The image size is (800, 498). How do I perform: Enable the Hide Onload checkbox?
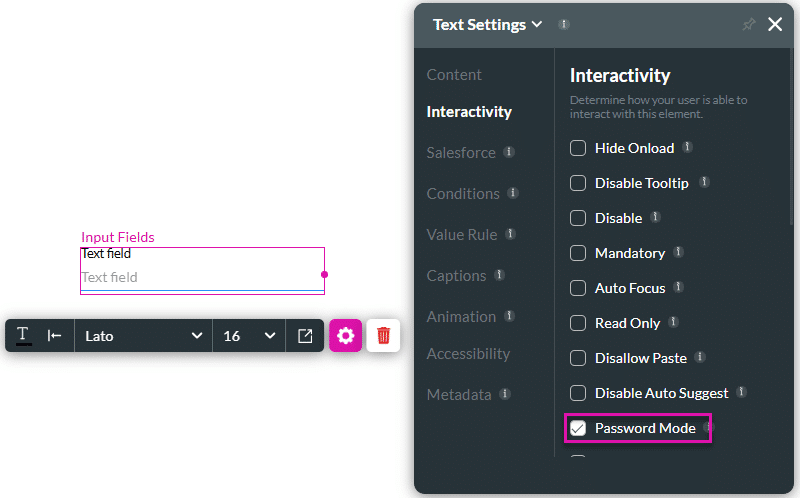click(x=578, y=148)
